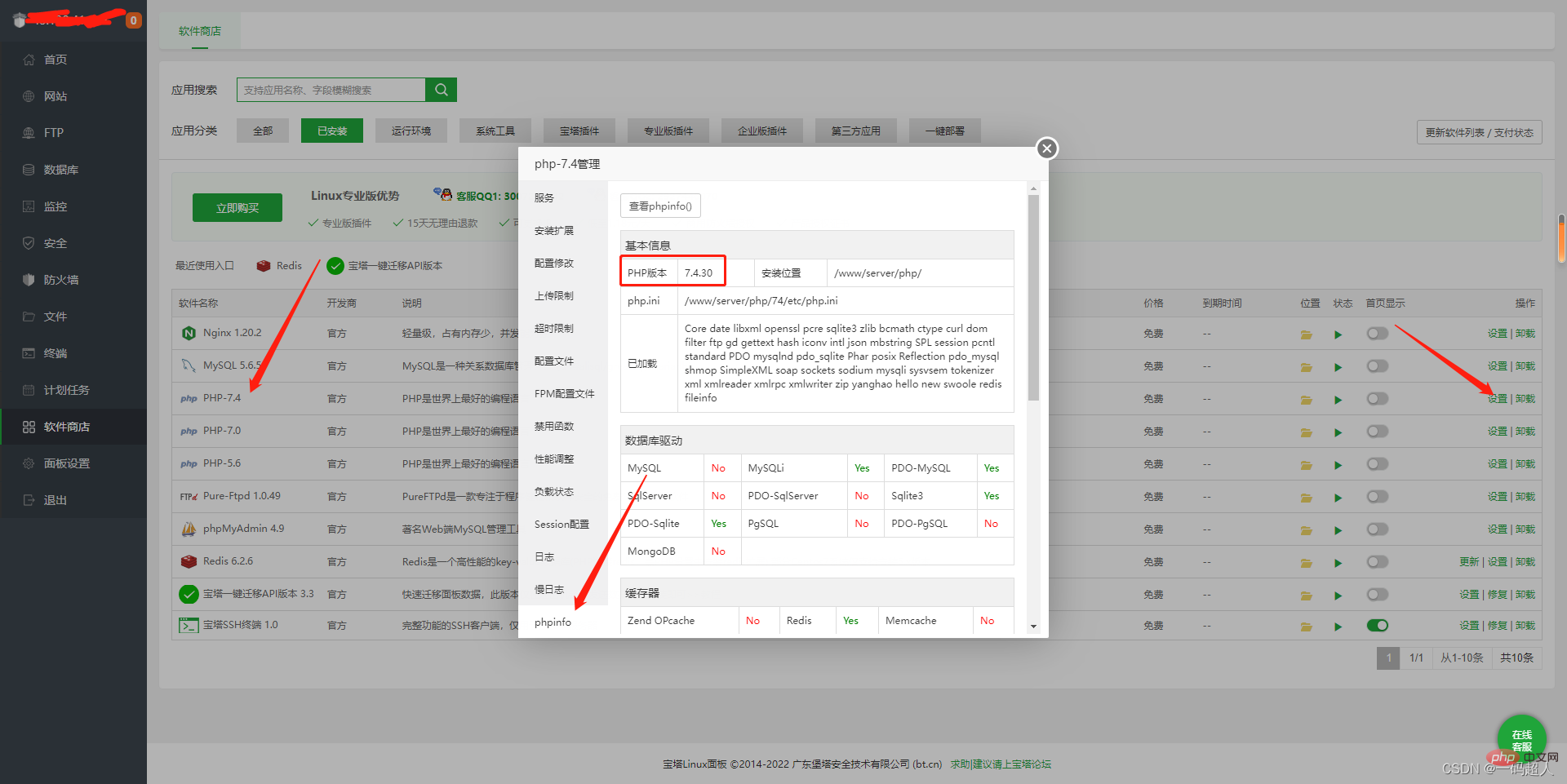Click the status play icon for phpMyAdmin row
The width and height of the screenshot is (1567, 784).
tap(1338, 530)
